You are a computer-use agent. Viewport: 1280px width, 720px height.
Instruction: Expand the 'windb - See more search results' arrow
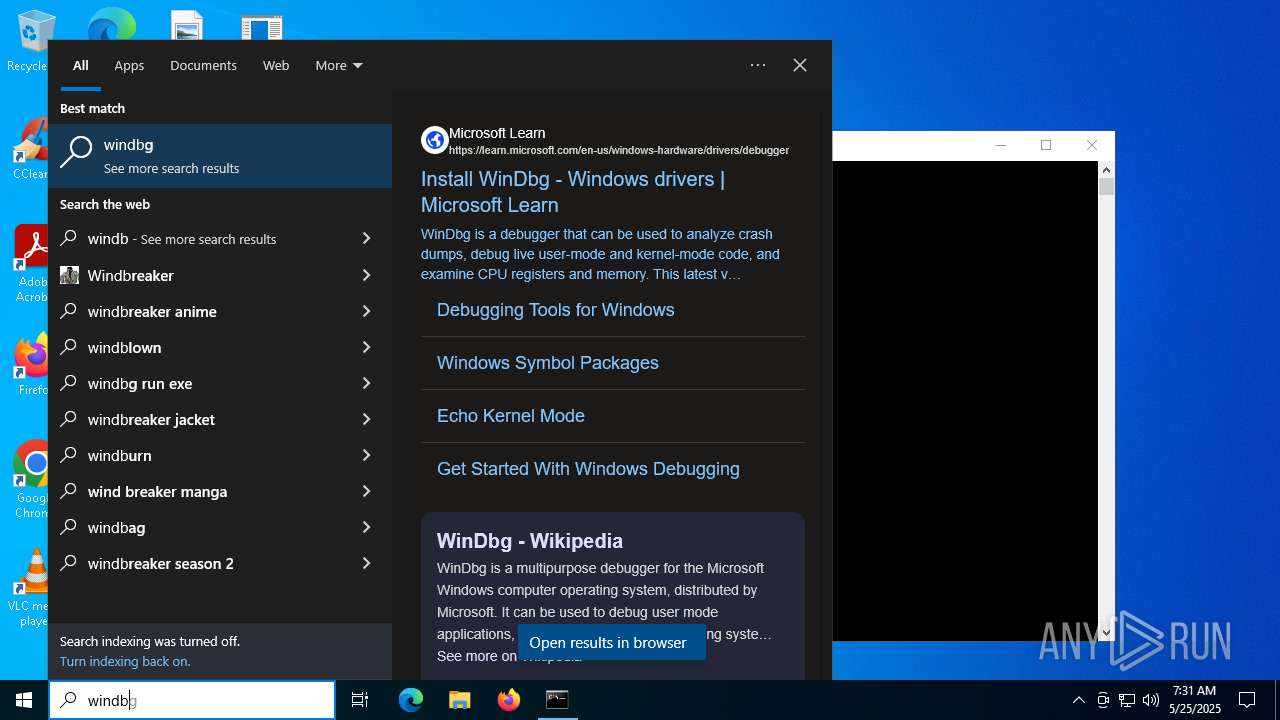(366, 239)
